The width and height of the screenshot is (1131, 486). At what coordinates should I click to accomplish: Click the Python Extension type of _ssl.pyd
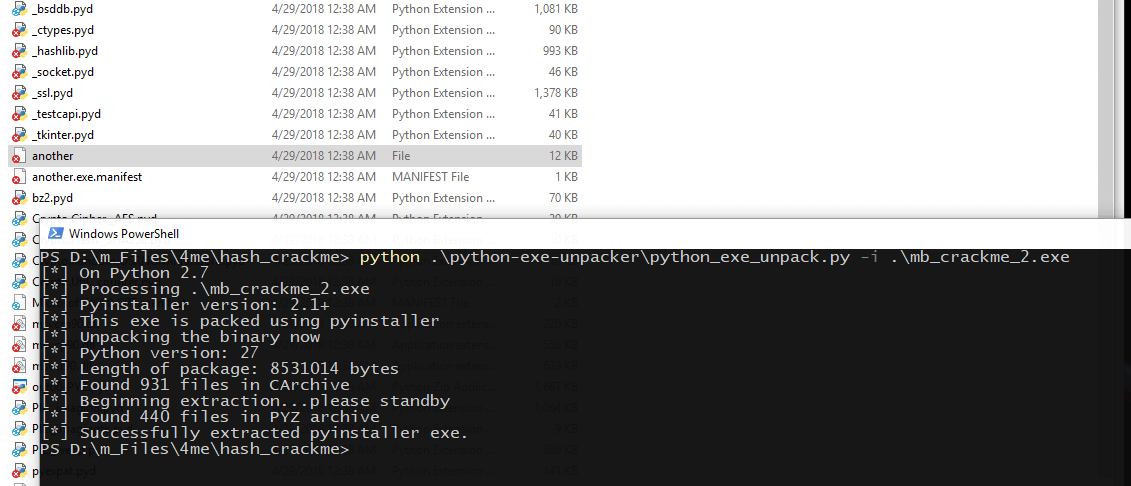tap(444, 93)
